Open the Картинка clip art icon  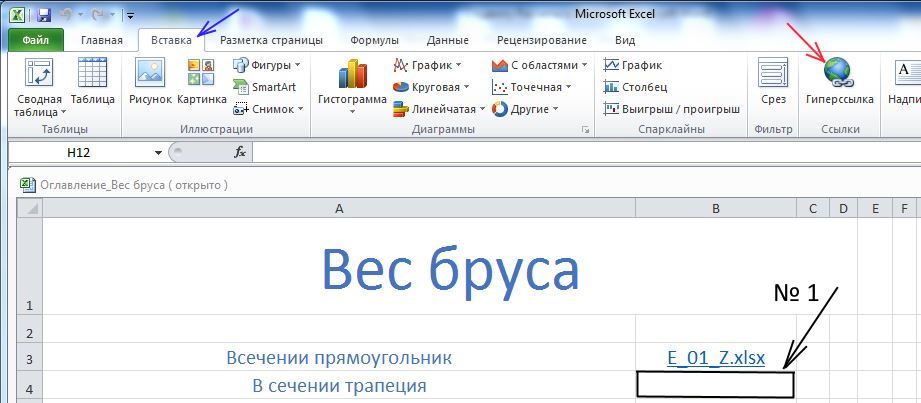tap(201, 74)
